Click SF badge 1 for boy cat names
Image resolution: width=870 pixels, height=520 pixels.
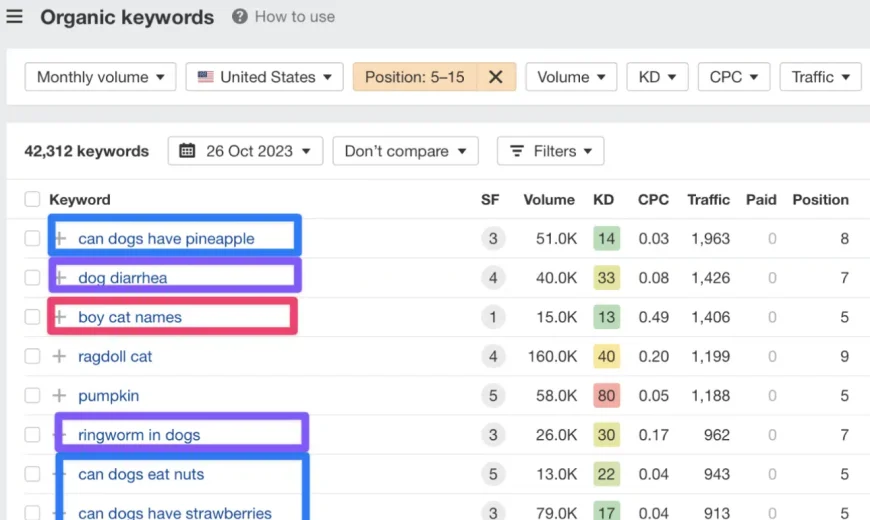[493, 317]
